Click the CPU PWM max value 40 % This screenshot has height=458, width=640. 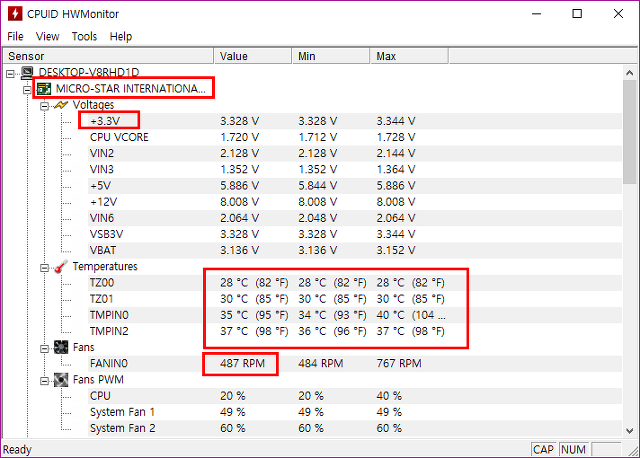coord(389,396)
